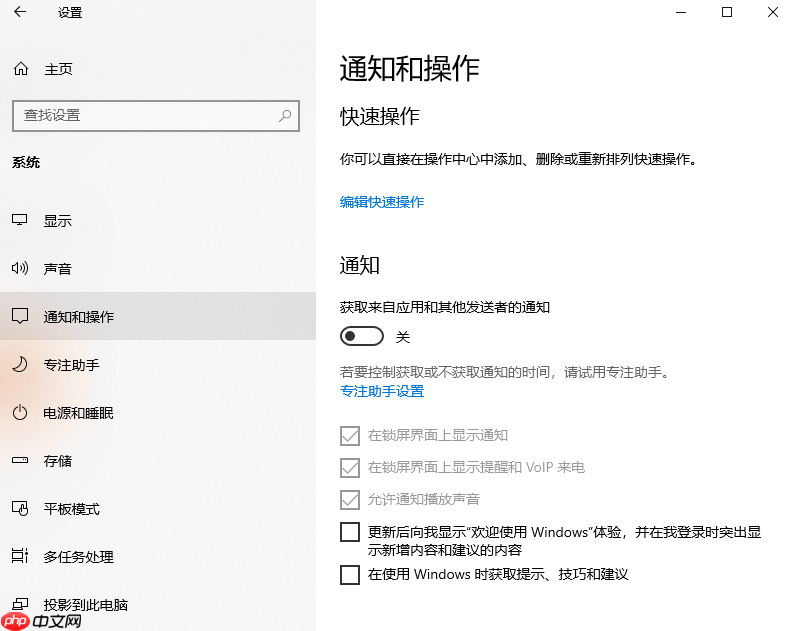Click the 声音 speaker icon
Viewport: 794px width, 631px height.
pos(20,268)
